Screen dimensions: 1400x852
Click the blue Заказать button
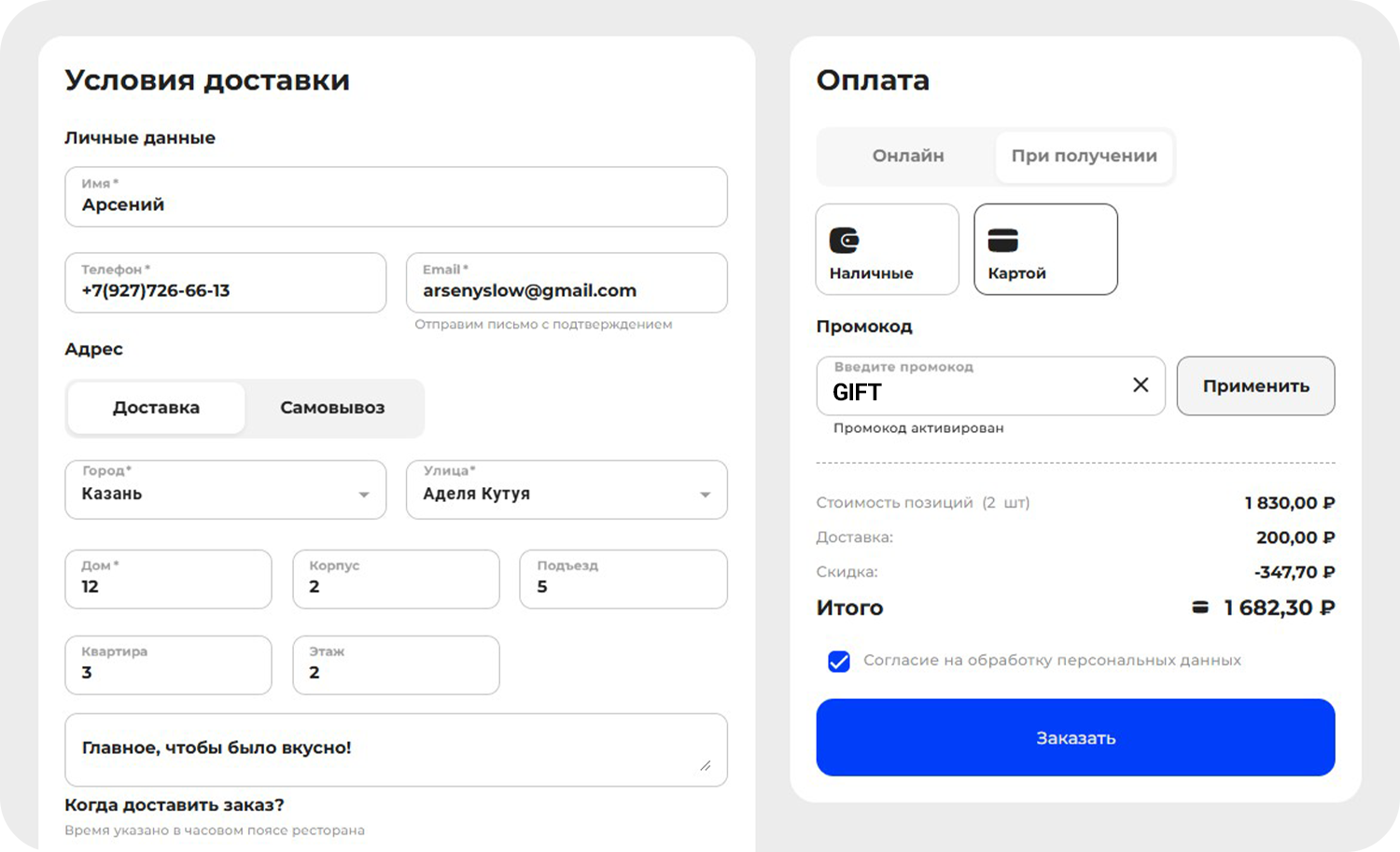click(1074, 737)
